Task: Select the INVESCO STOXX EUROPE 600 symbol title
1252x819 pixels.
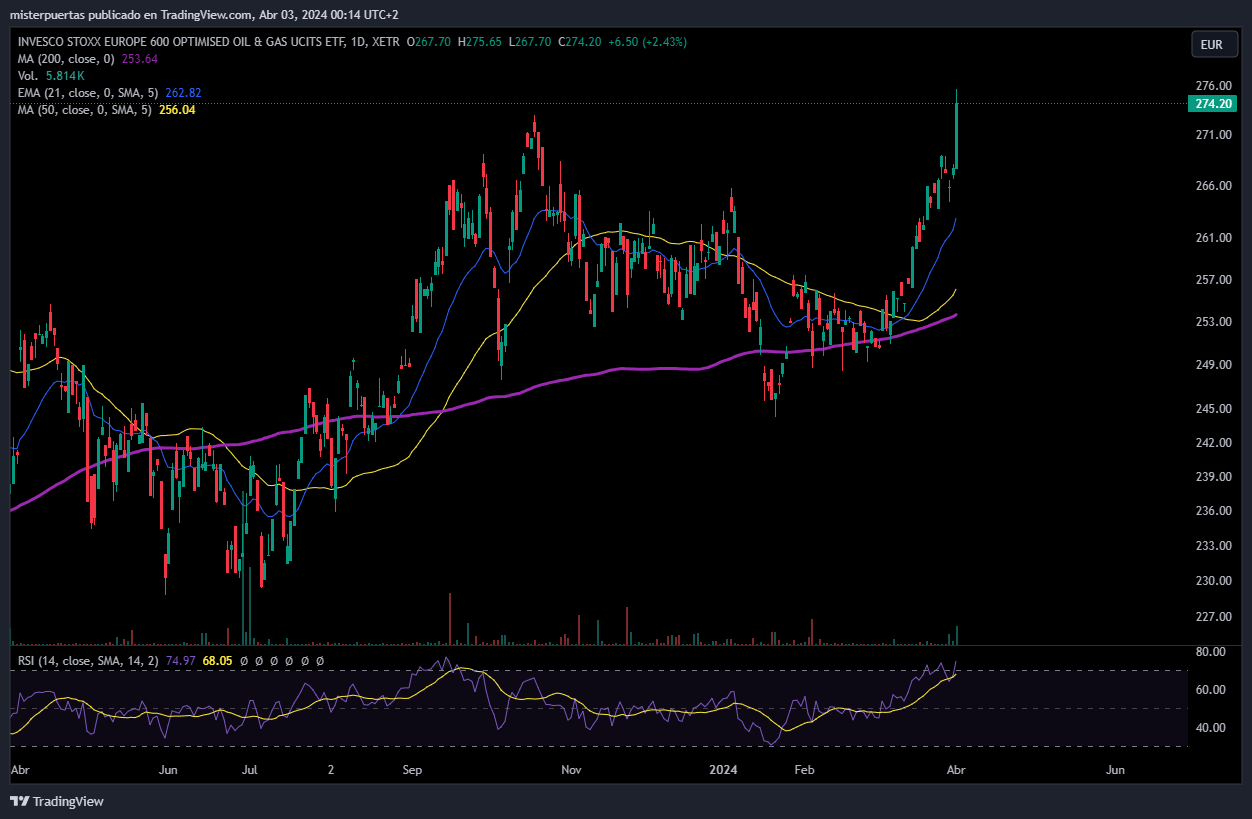Action: coord(208,42)
